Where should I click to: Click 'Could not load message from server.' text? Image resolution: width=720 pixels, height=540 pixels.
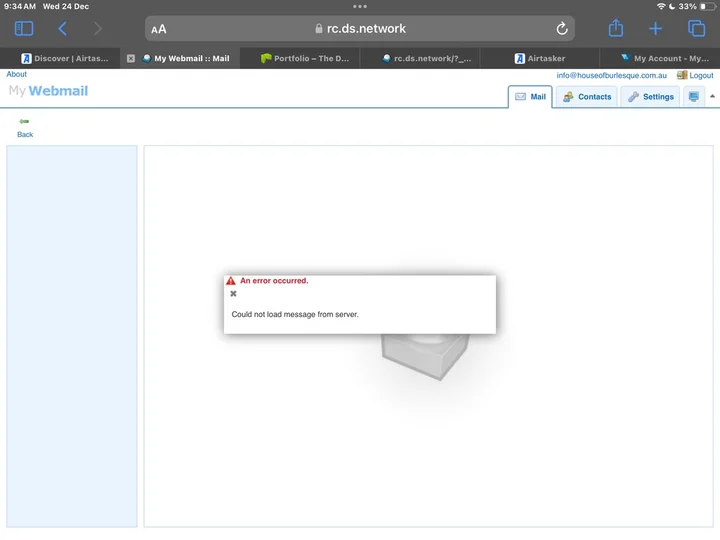295,315
